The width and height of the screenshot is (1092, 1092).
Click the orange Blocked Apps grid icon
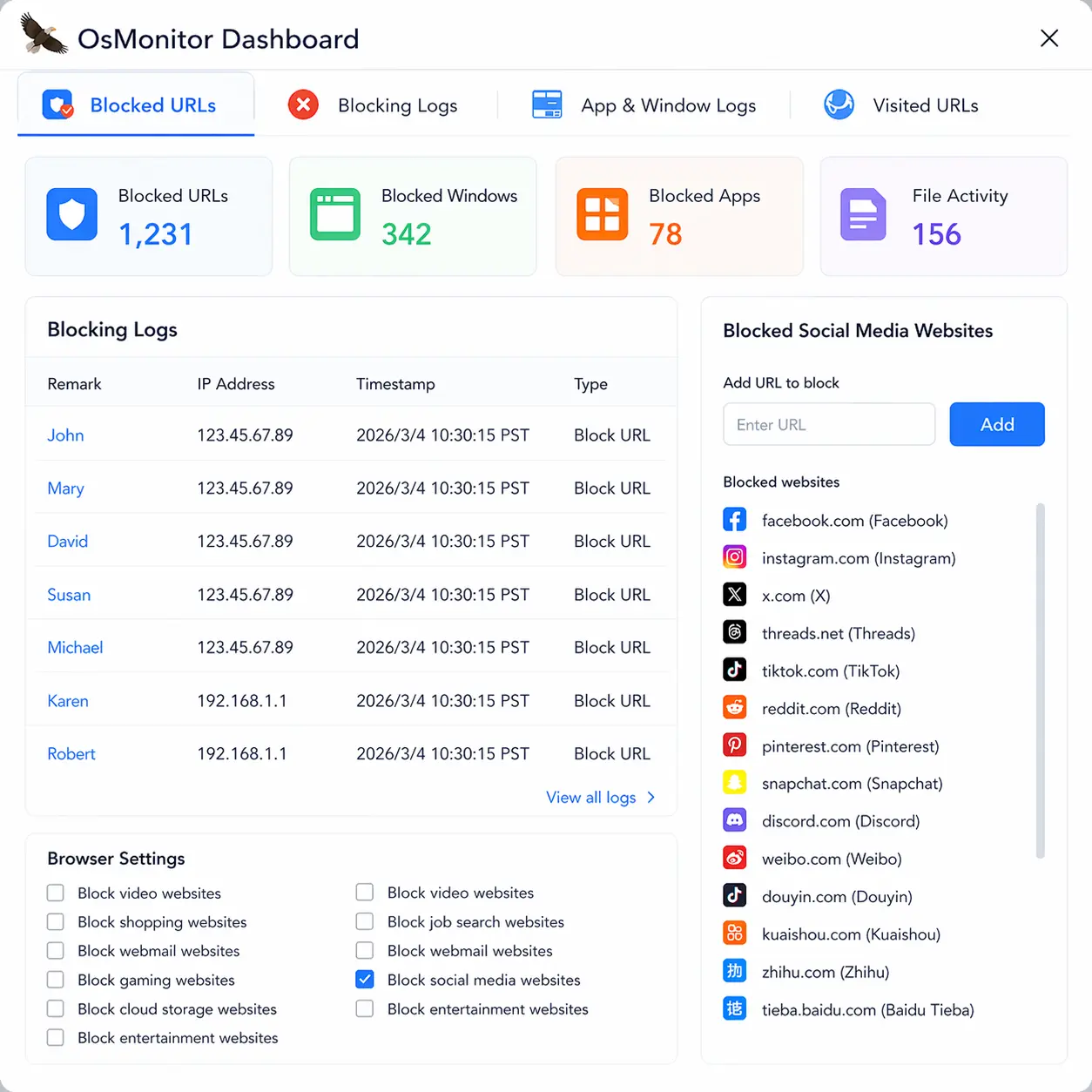click(602, 214)
